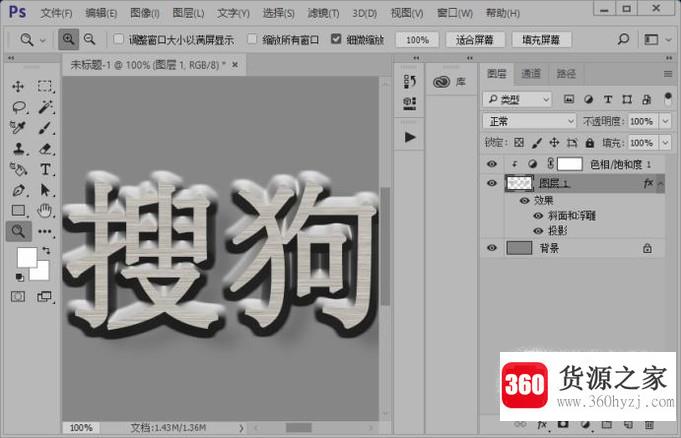Select the Rectangular Marquee tool
The image size is (681, 438).
click(x=45, y=86)
